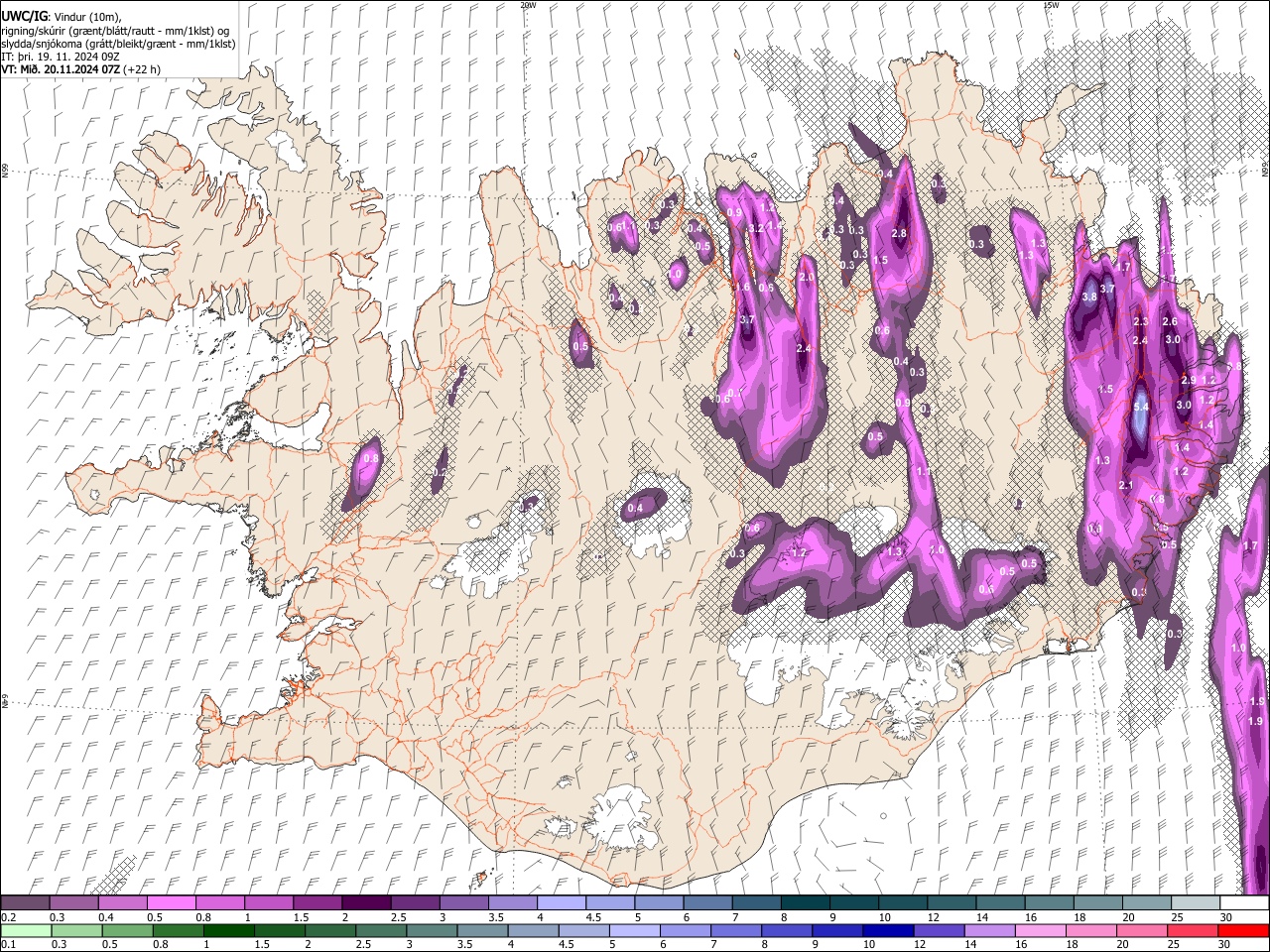Click the 1.6 value label on the map
The height and width of the screenshot is (952, 1270).
743,287
